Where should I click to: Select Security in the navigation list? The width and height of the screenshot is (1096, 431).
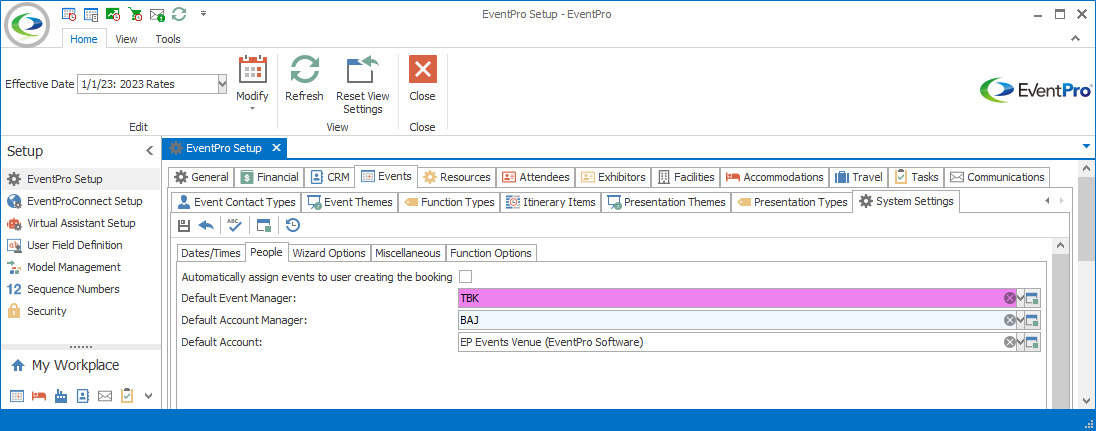tap(80, 311)
